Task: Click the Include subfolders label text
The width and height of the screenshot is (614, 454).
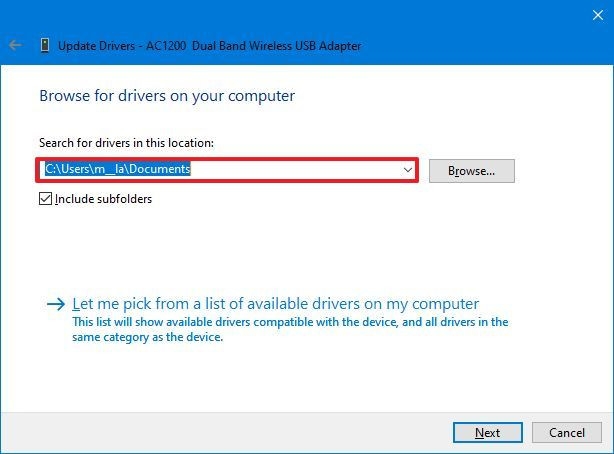Action: tap(103, 199)
